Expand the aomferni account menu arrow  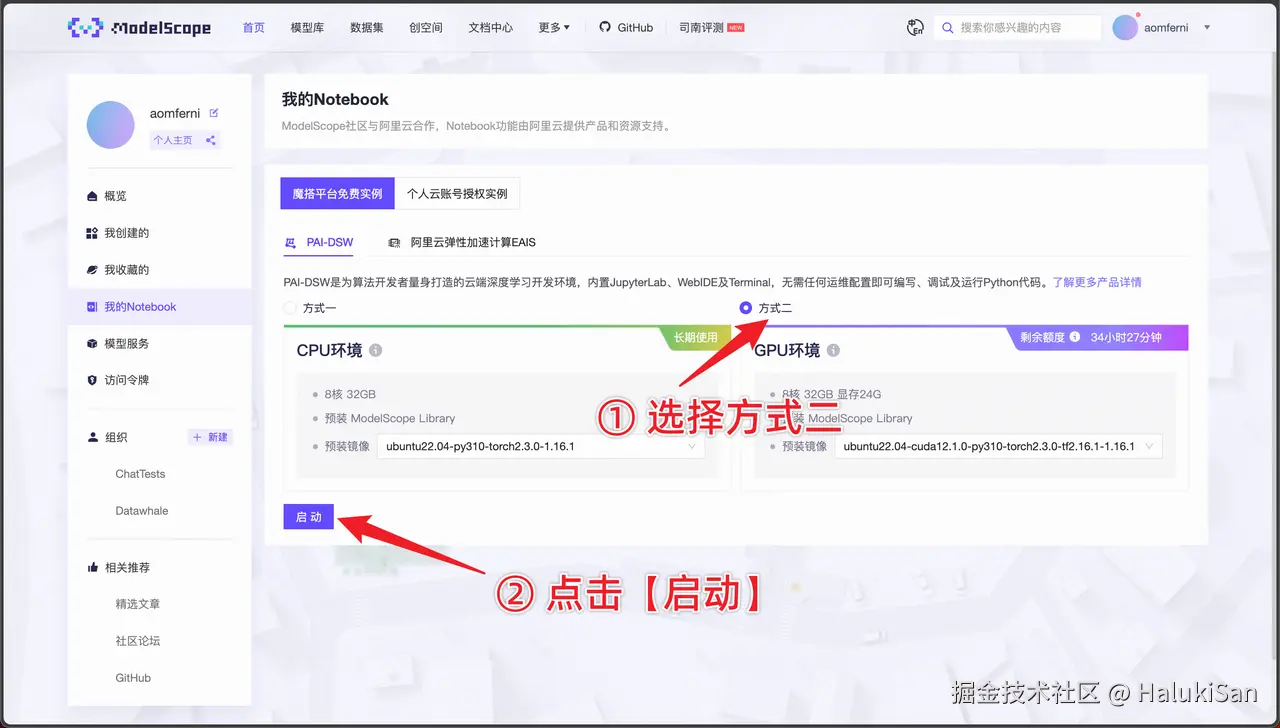click(x=1207, y=28)
